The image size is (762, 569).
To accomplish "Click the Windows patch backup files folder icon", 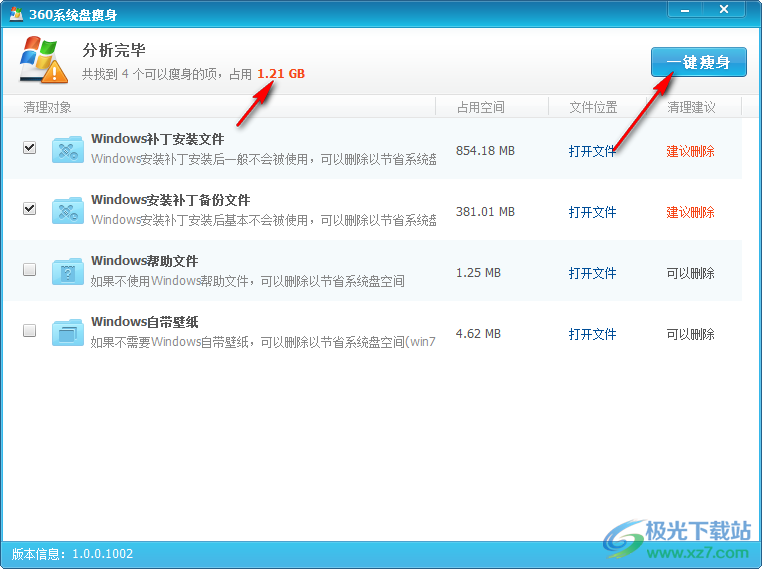I will coord(68,211).
